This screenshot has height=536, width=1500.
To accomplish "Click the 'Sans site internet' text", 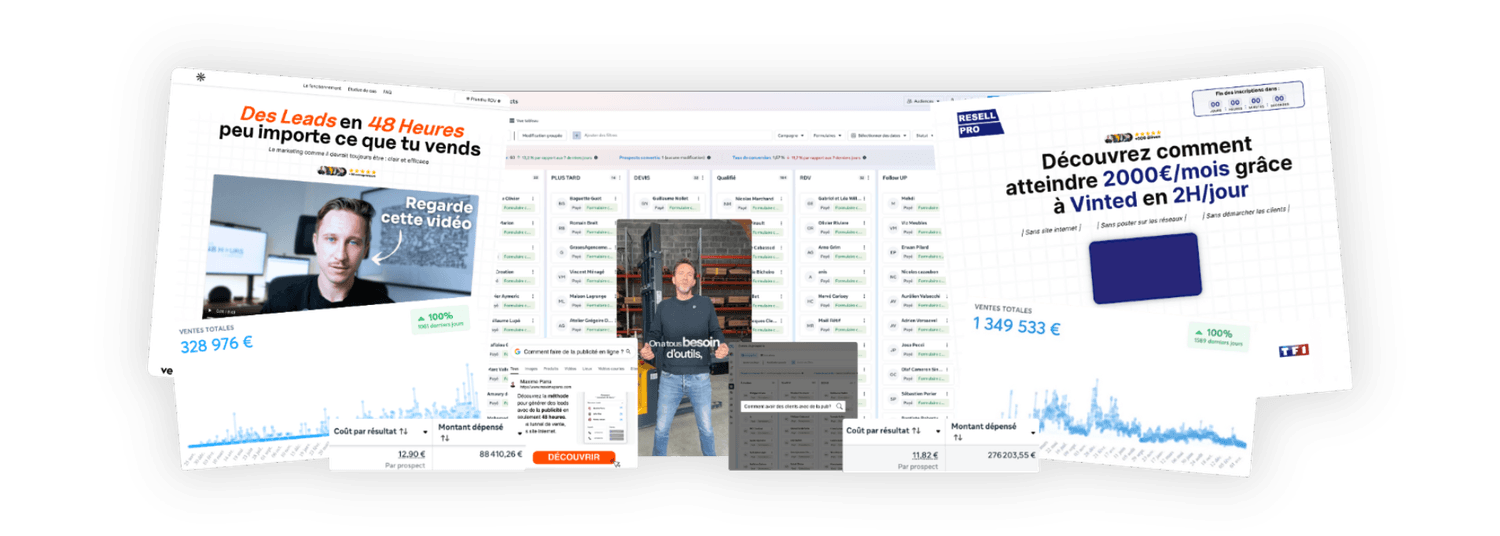I will [1053, 231].
